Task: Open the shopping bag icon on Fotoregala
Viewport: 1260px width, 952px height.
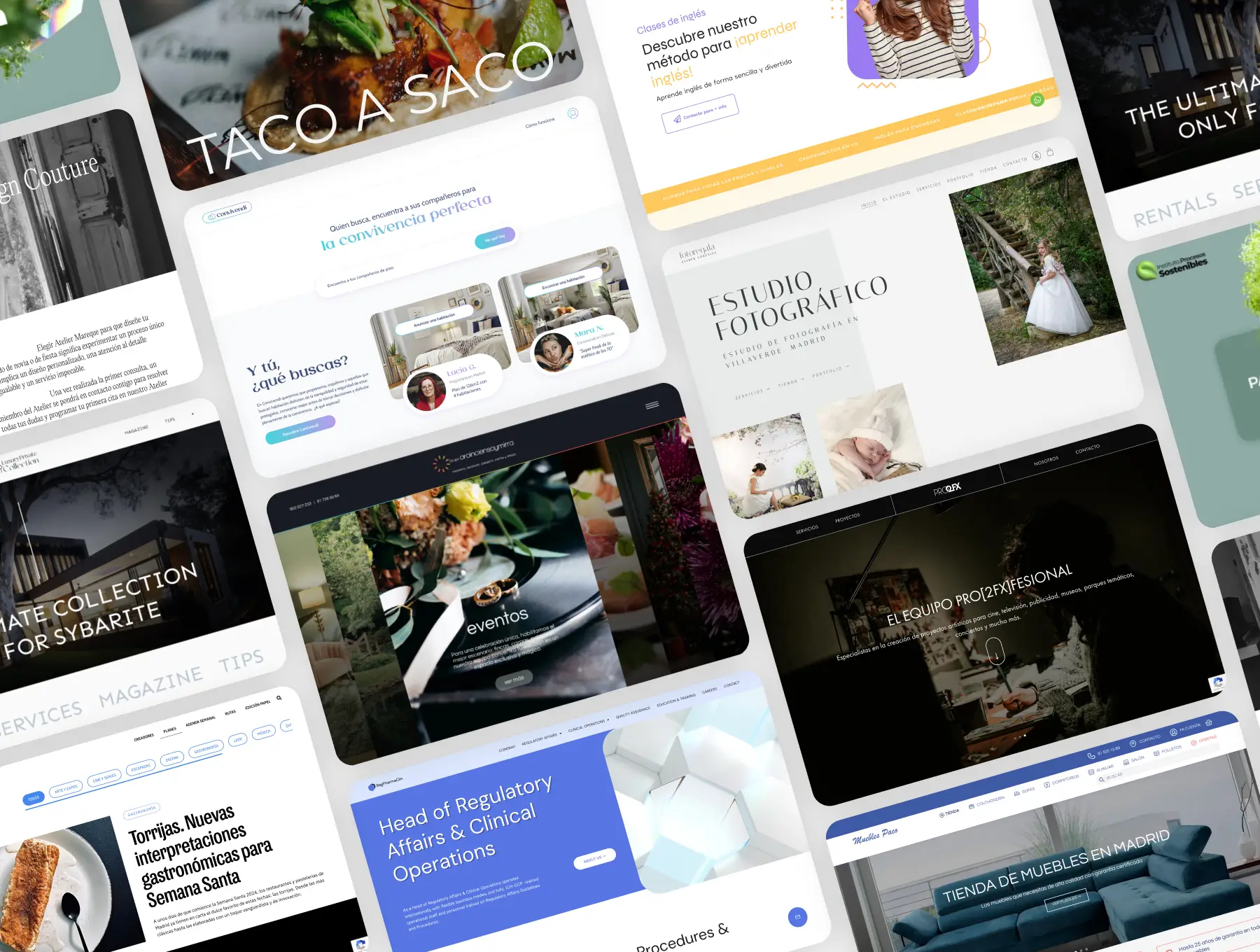Action: pyautogui.click(x=1050, y=152)
